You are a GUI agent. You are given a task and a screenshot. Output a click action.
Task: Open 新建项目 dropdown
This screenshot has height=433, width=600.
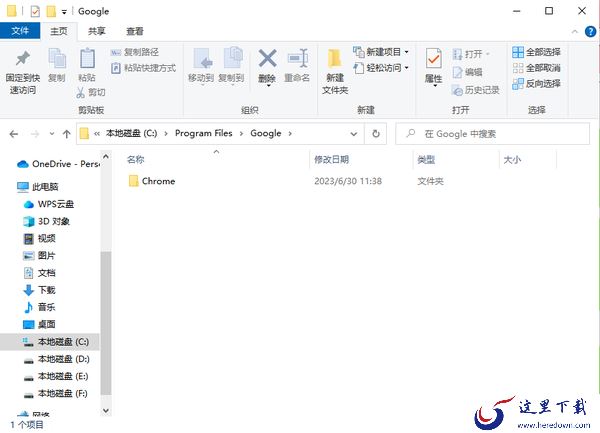(381, 52)
